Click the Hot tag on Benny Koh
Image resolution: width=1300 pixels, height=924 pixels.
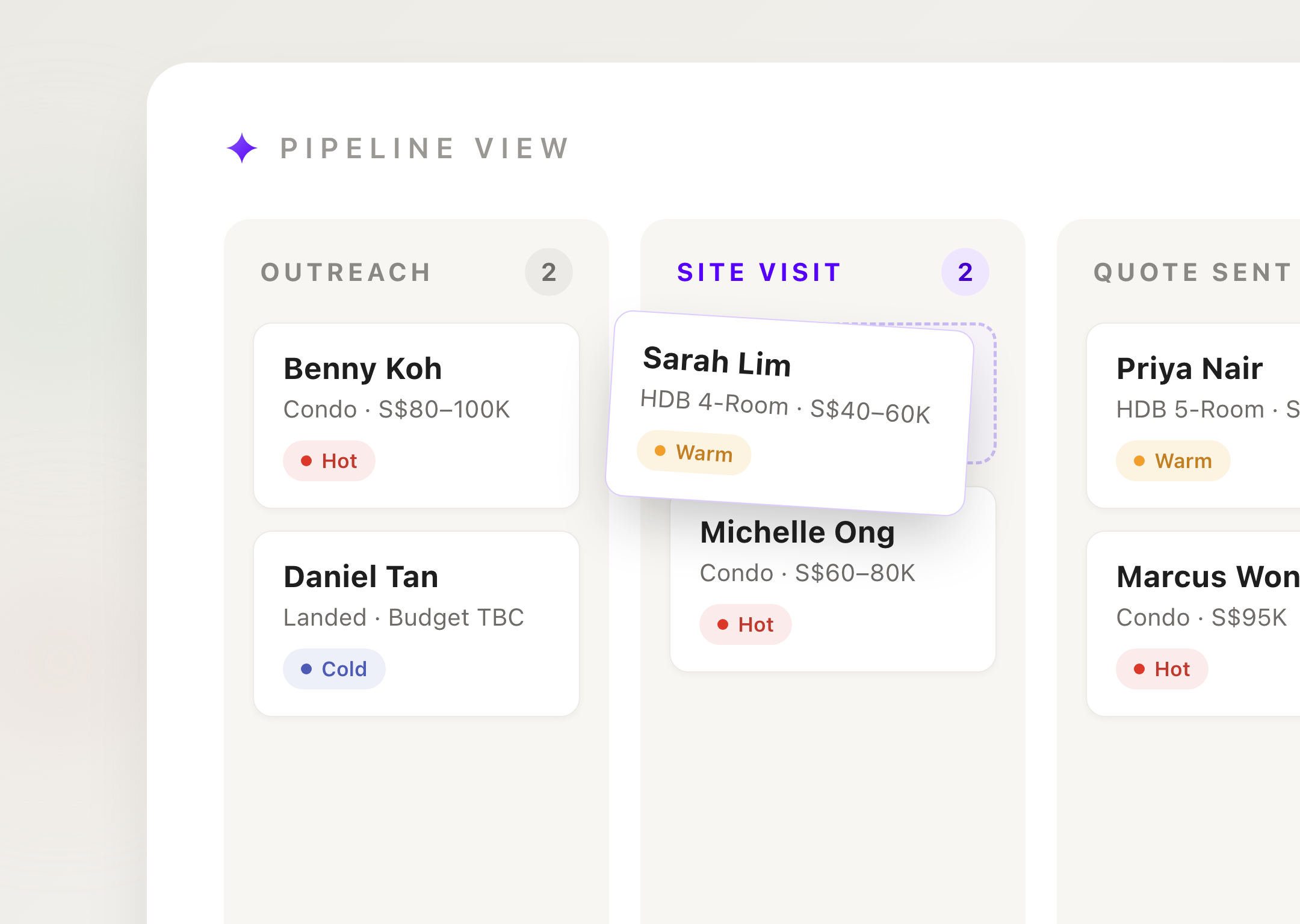329,461
